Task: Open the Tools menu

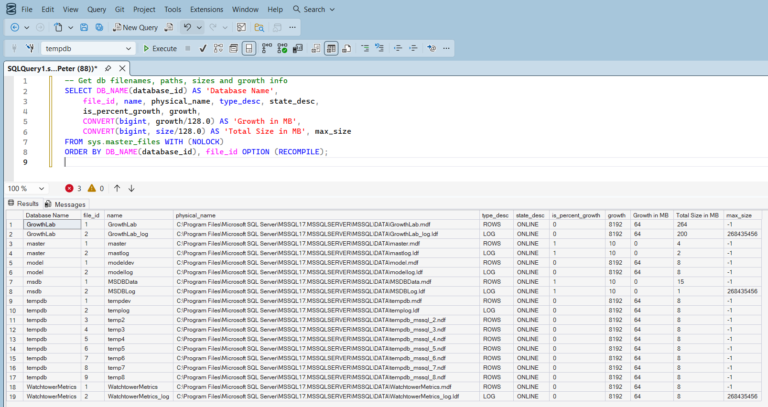Action: pyautogui.click(x=172, y=9)
